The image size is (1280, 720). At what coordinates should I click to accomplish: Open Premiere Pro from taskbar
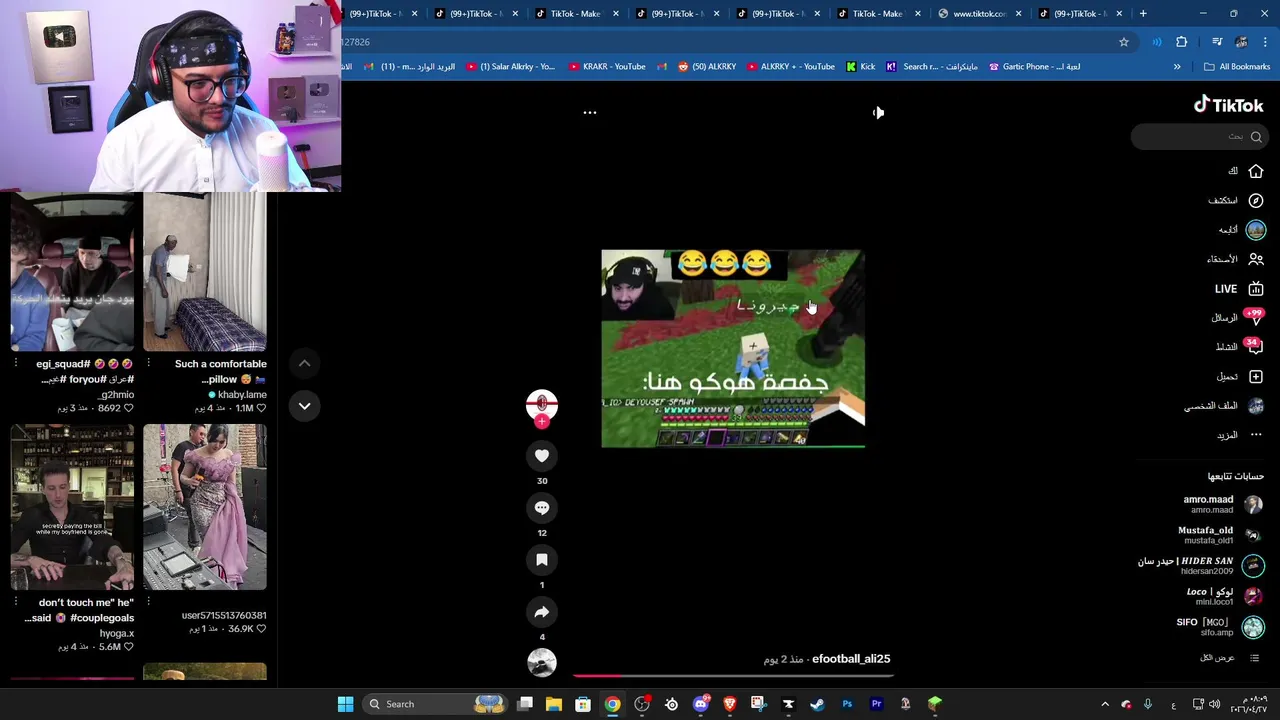(876, 704)
